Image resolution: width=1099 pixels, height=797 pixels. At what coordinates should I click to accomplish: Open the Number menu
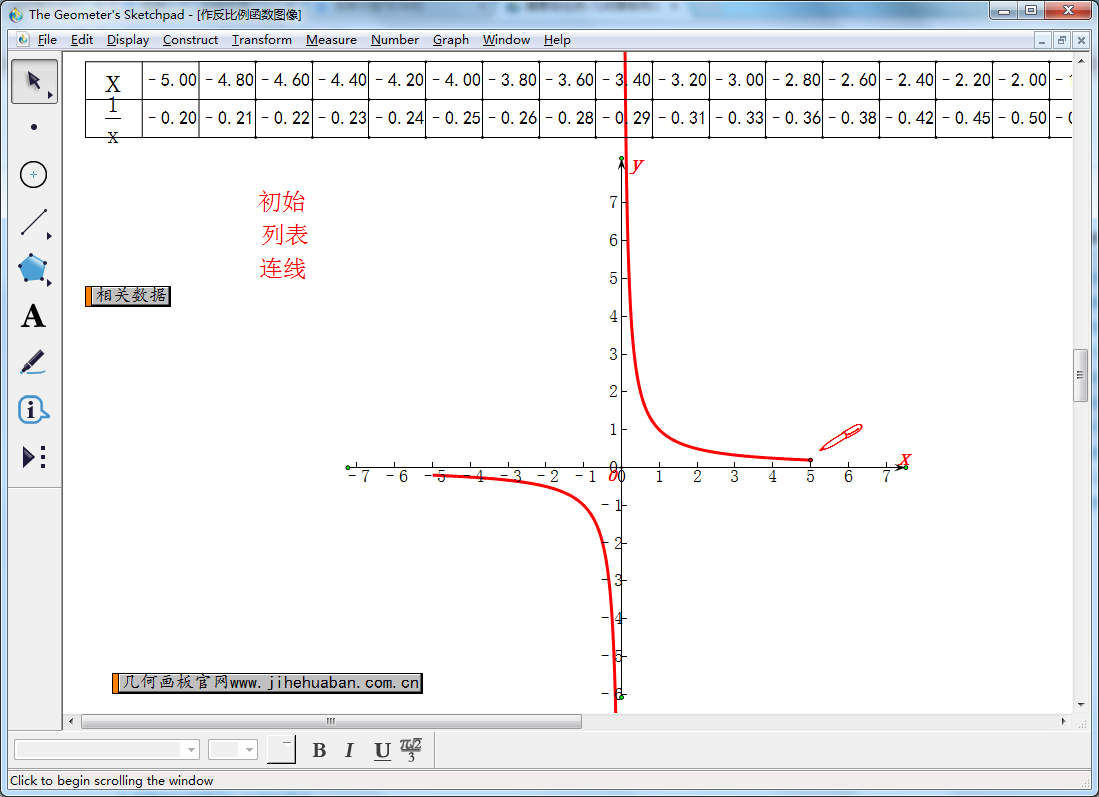coord(395,40)
